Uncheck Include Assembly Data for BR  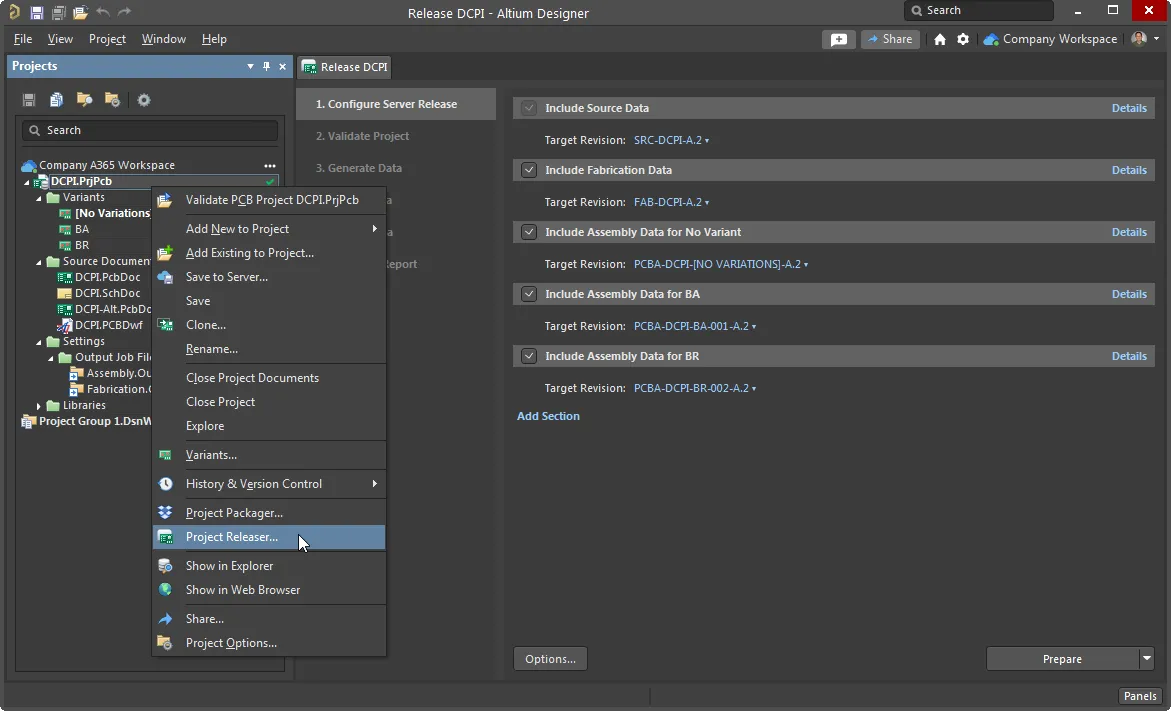(529, 356)
